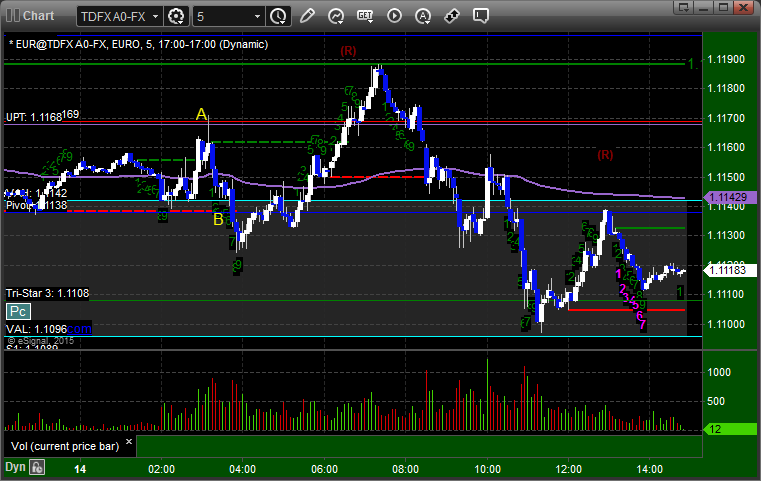This screenshot has width=761, height=481.
Task: Click the UPT: 1.1168 label
Action: pos(34,117)
